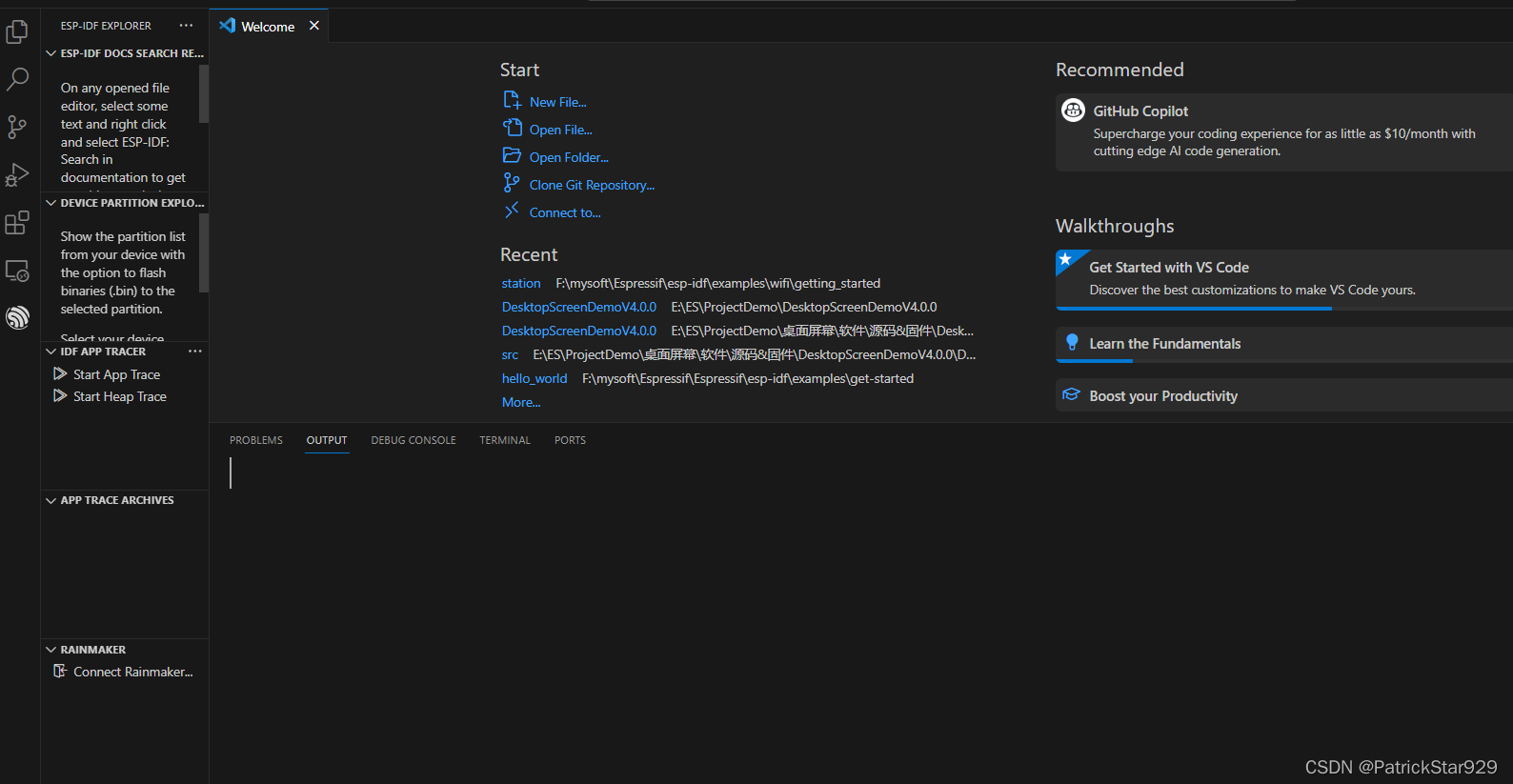This screenshot has height=784, width=1513.
Task: Click the Open File... link
Action: (x=561, y=130)
